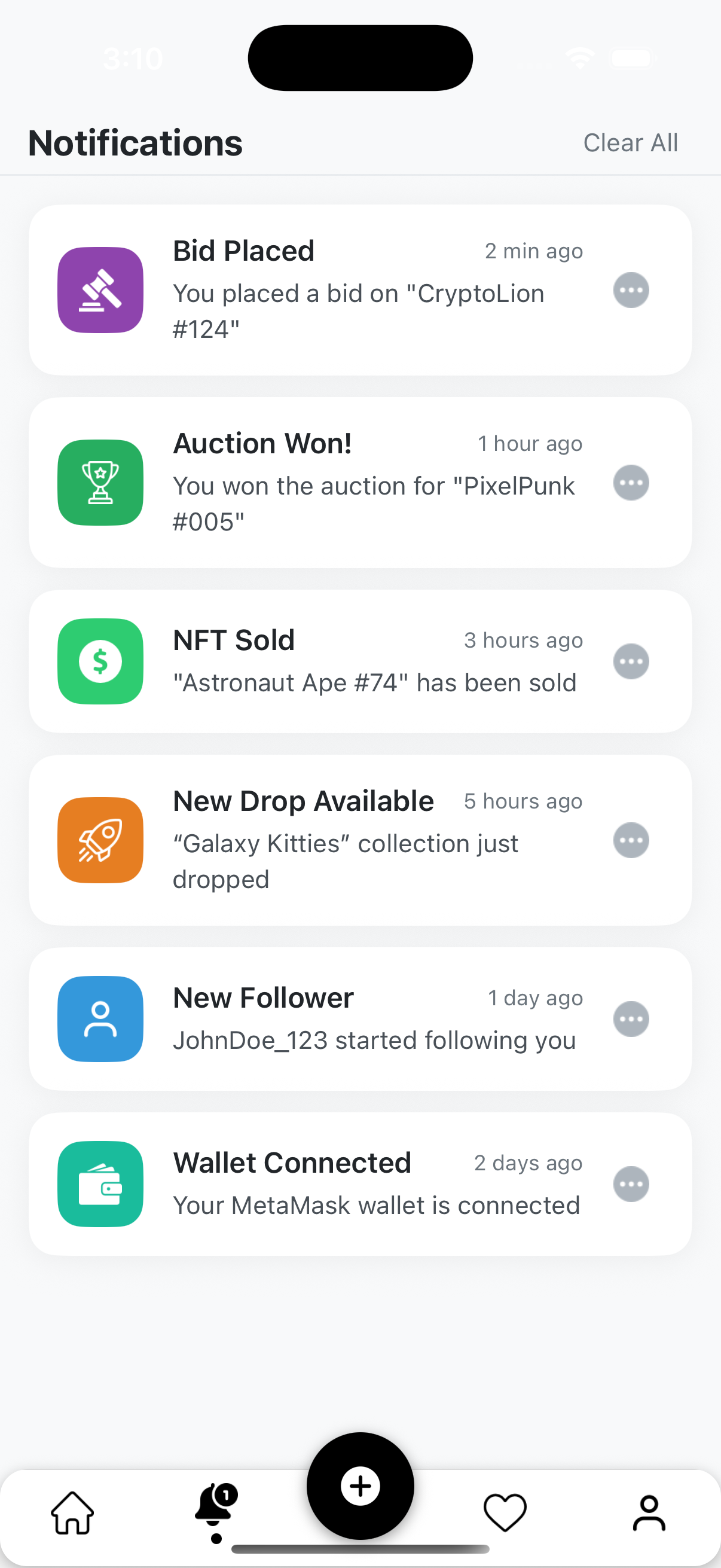
Task: Open more options for Bid Placed notification
Action: click(x=630, y=289)
